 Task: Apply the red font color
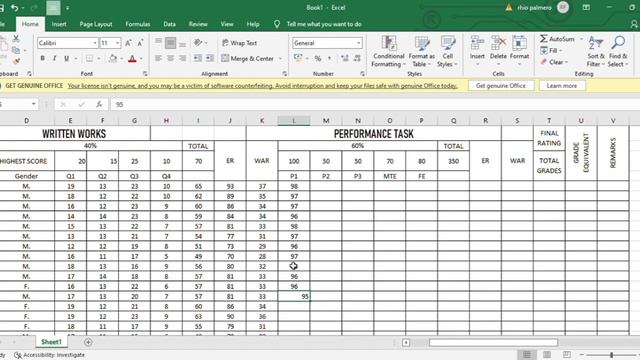132,59
